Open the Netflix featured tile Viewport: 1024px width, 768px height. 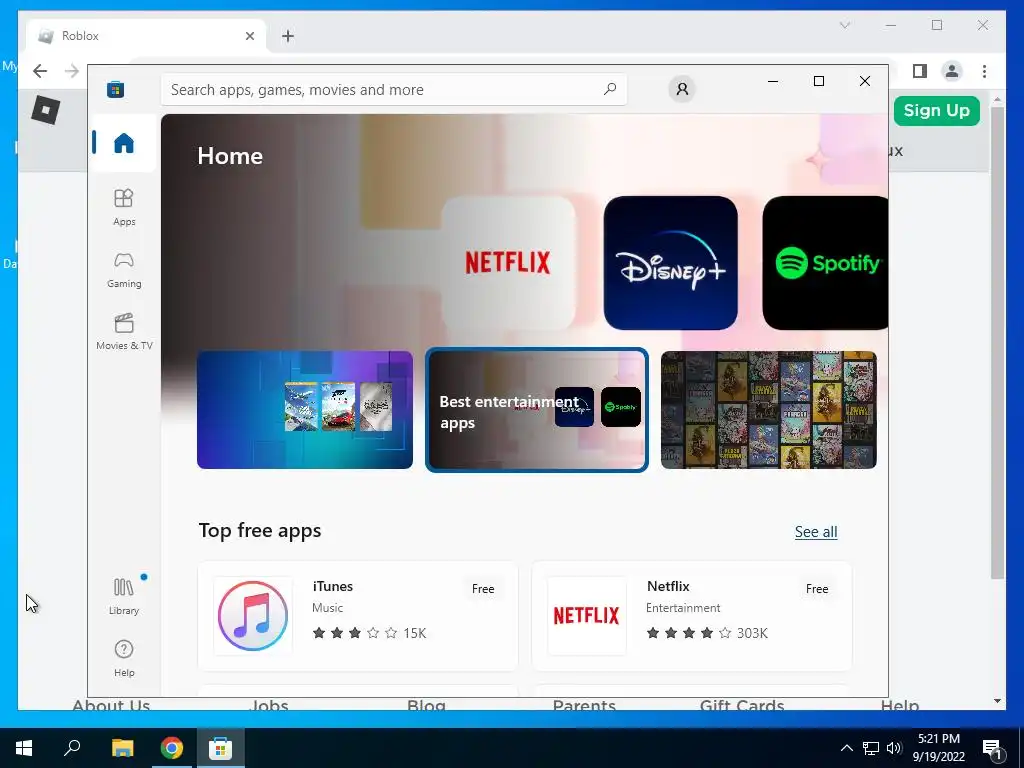click(x=508, y=263)
